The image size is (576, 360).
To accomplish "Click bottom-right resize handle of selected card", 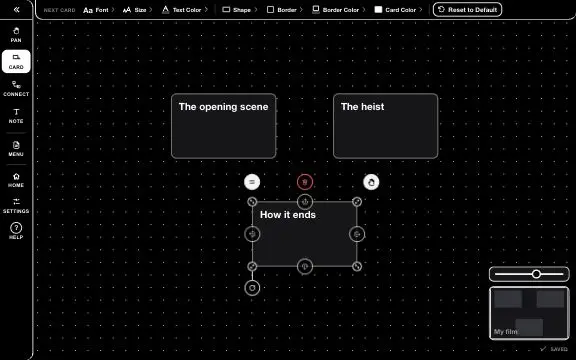I will pos(357,266).
